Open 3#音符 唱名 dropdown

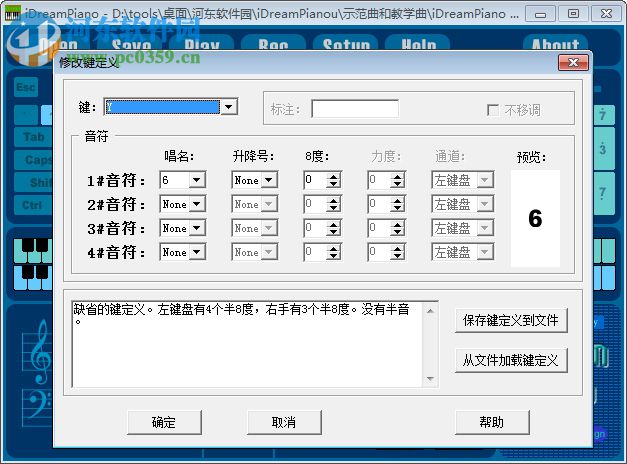[x=196, y=228]
